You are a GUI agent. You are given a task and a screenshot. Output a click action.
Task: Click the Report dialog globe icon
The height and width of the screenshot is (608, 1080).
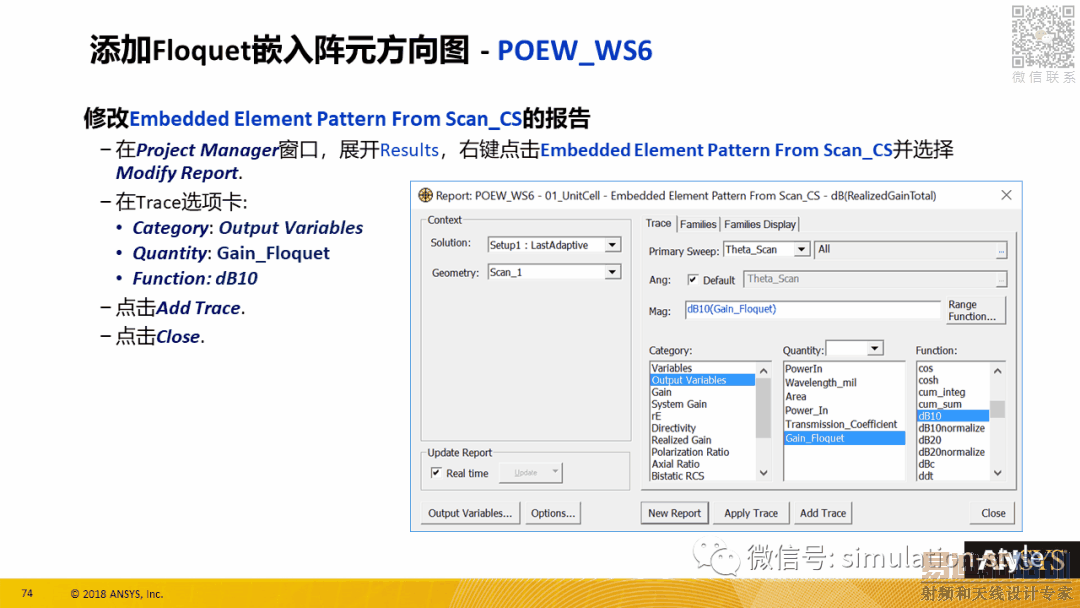[425, 196]
